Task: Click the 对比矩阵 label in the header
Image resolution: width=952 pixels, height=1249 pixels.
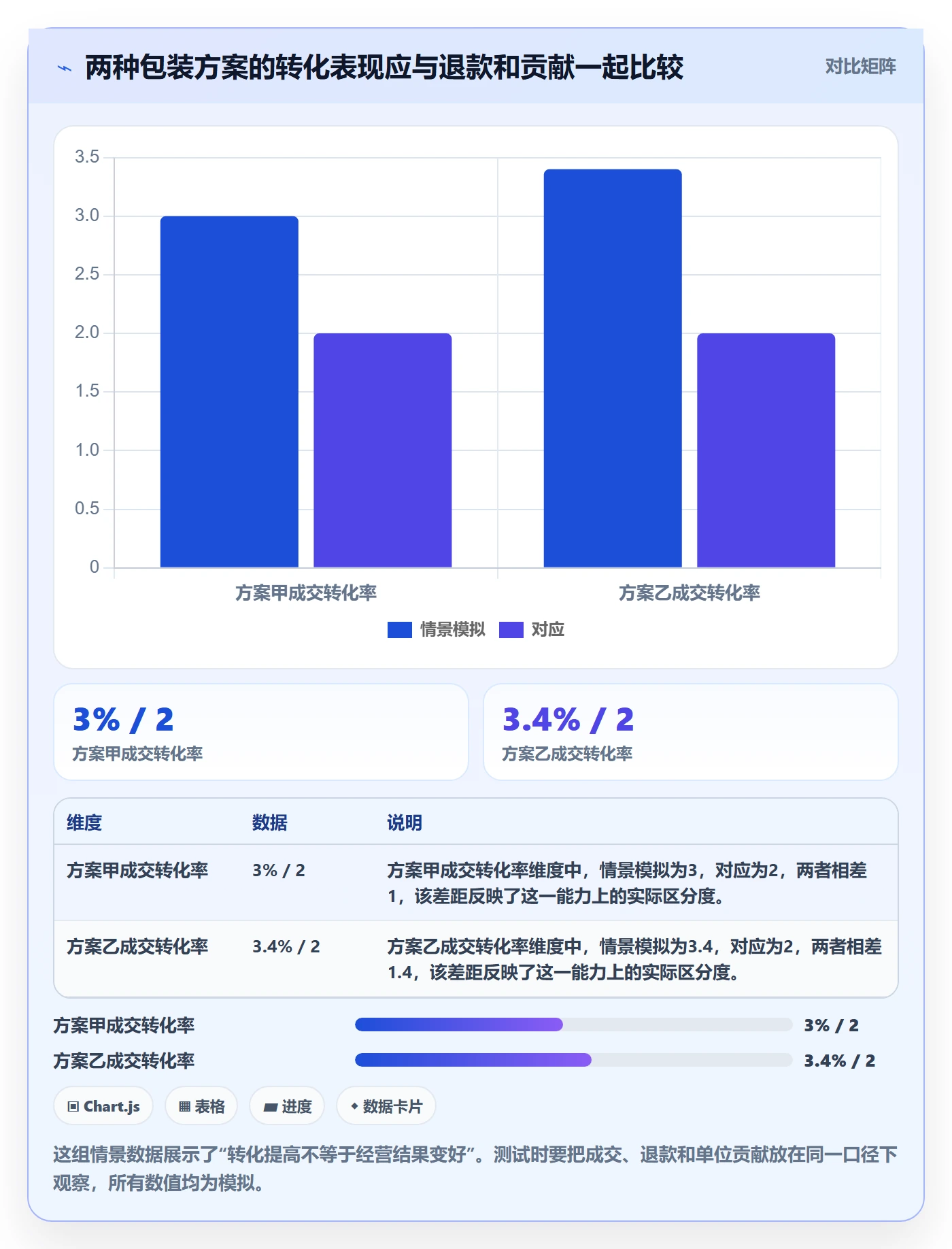Action: tap(860, 67)
